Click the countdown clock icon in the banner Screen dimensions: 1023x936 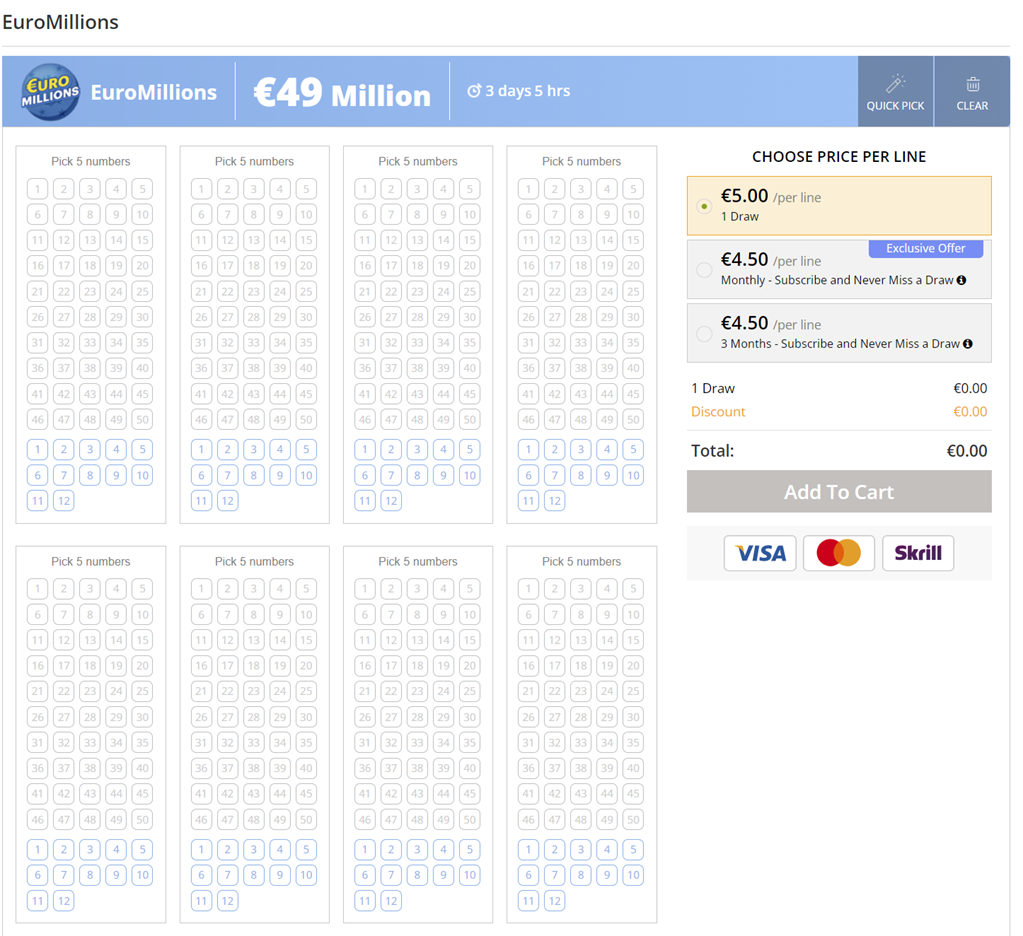click(474, 91)
